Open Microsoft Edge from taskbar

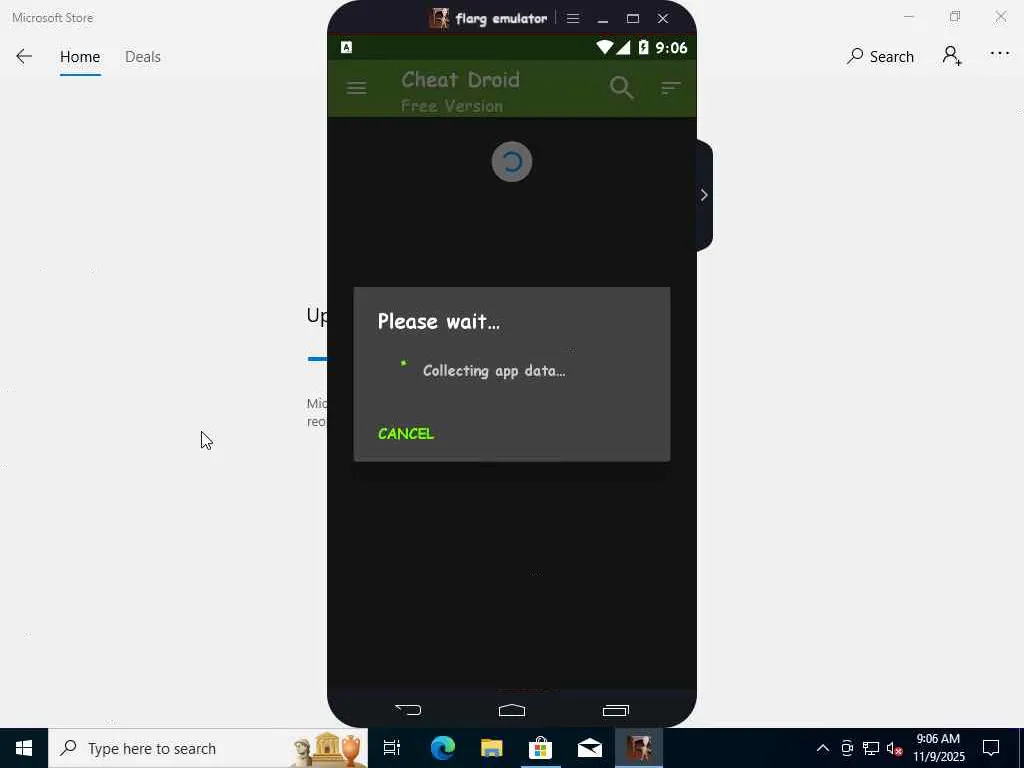442,748
